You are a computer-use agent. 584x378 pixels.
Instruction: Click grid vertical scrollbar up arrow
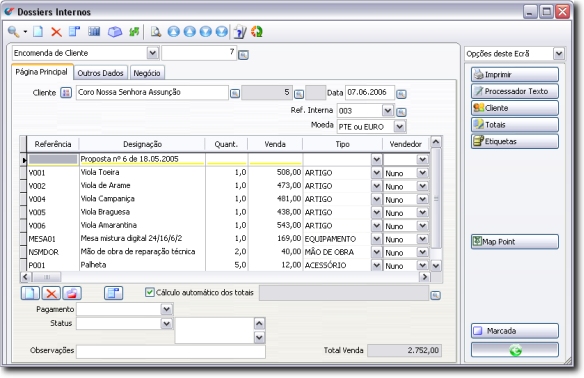coord(436,142)
